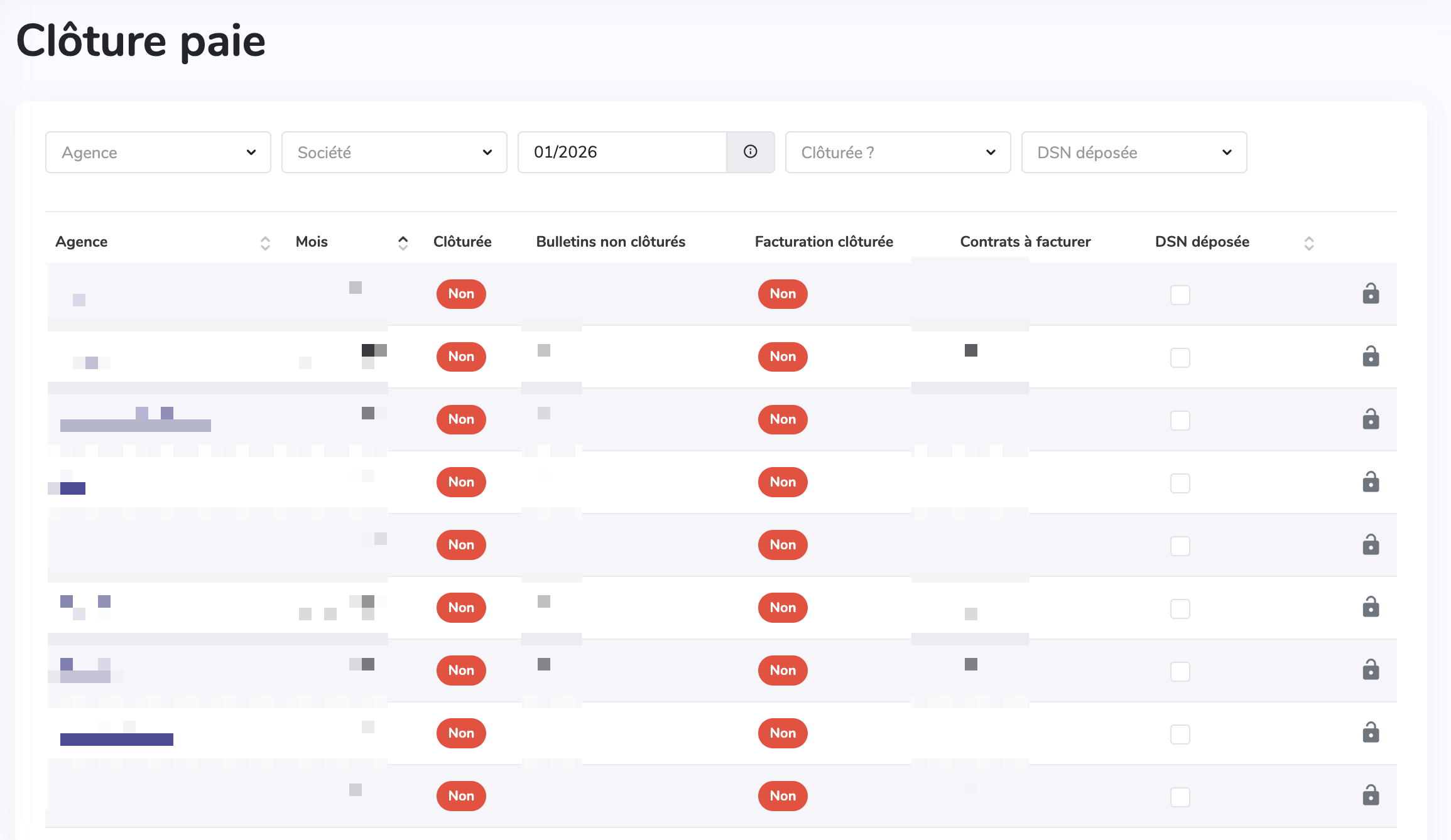Expand the Société dropdown filter
The height and width of the screenshot is (840, 1451).
click(394, 153)
